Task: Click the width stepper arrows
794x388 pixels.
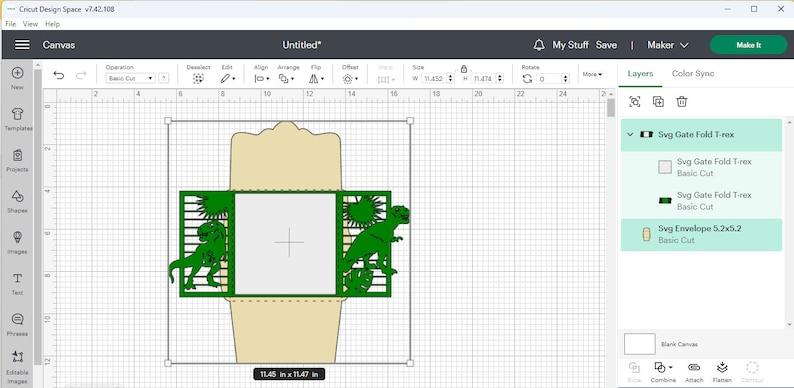Action: 450,79
